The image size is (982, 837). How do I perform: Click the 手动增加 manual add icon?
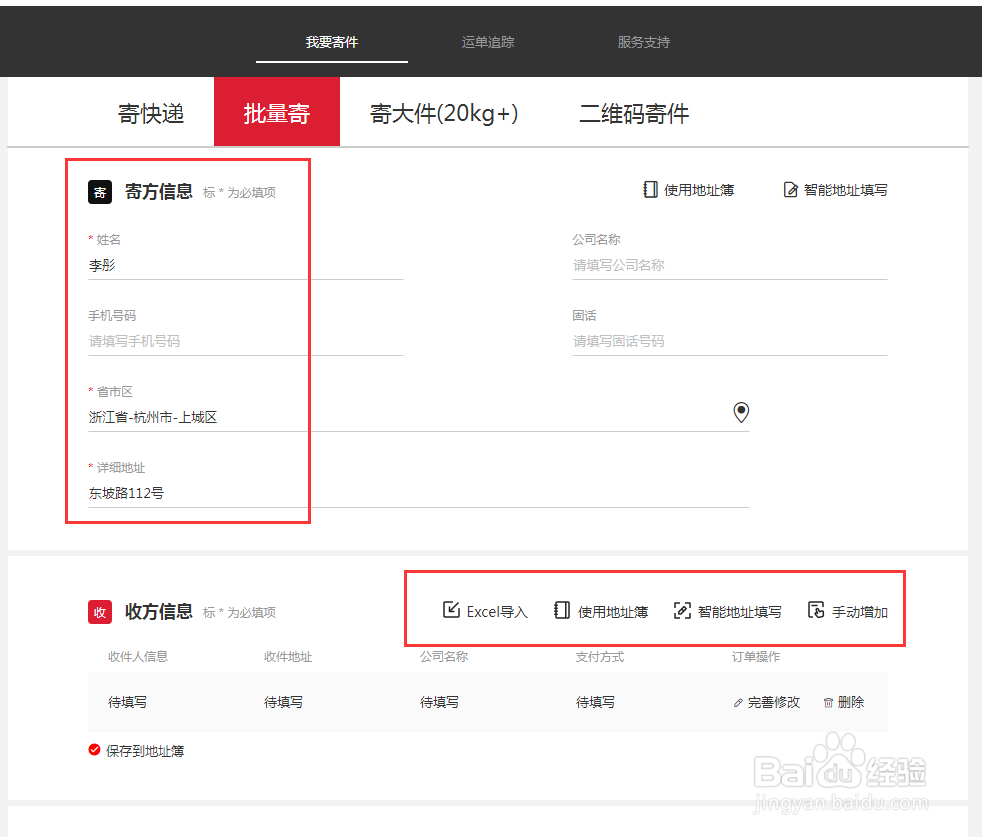point(817,610)
